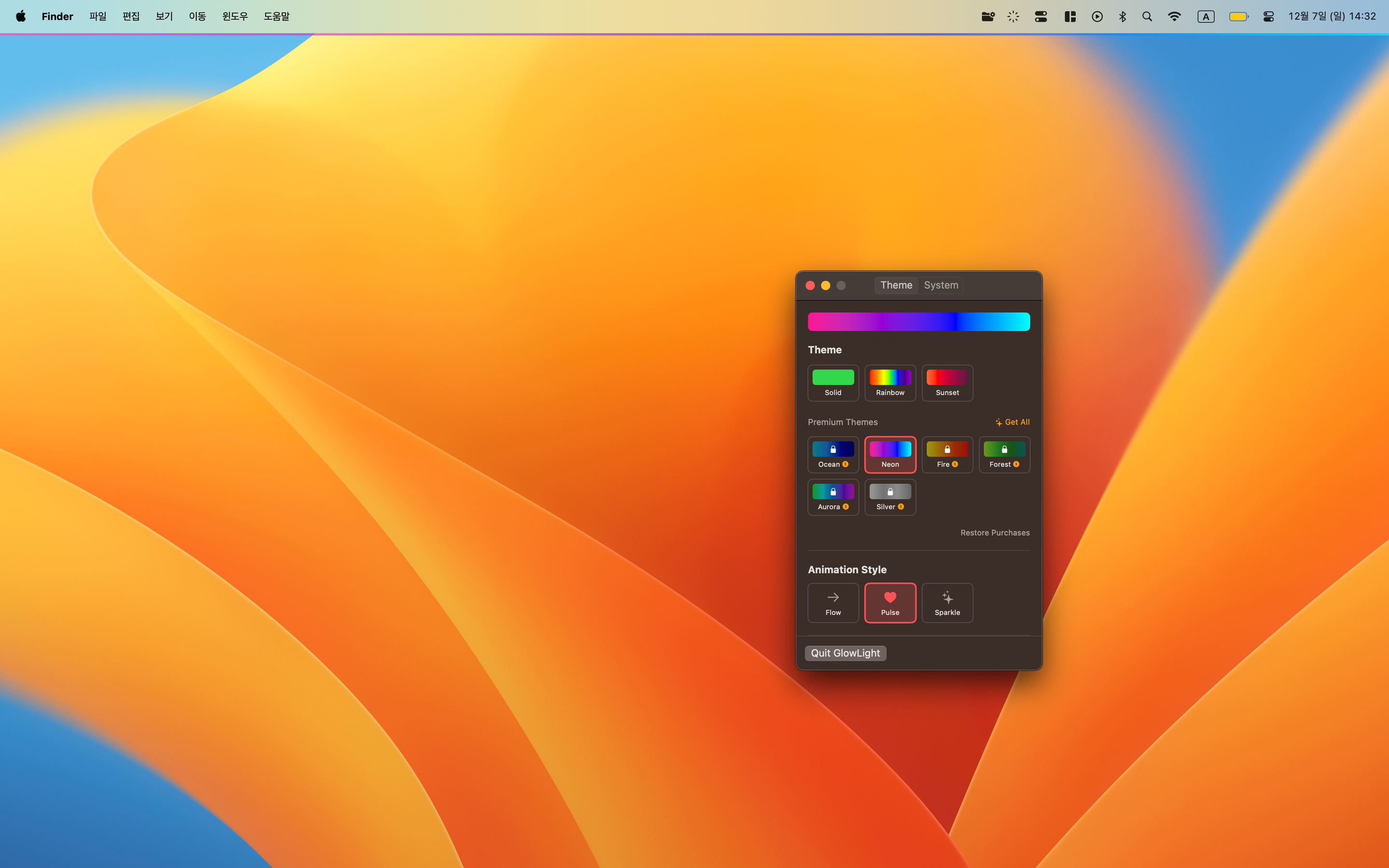Select the Solid green theme swatch

[833, 382]
